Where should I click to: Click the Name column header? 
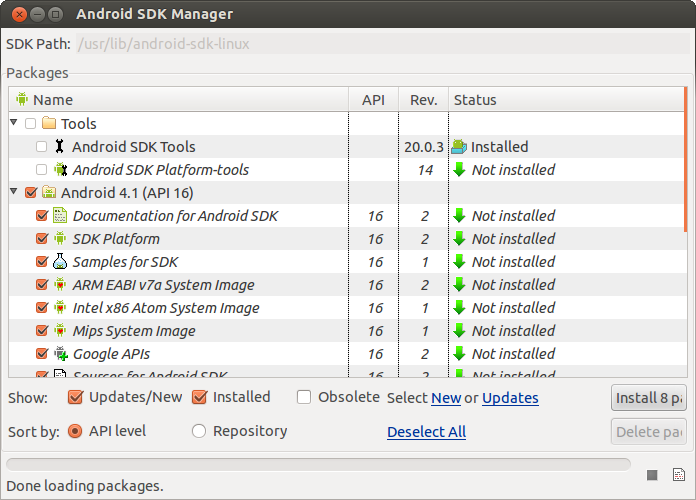click(178, 99)
